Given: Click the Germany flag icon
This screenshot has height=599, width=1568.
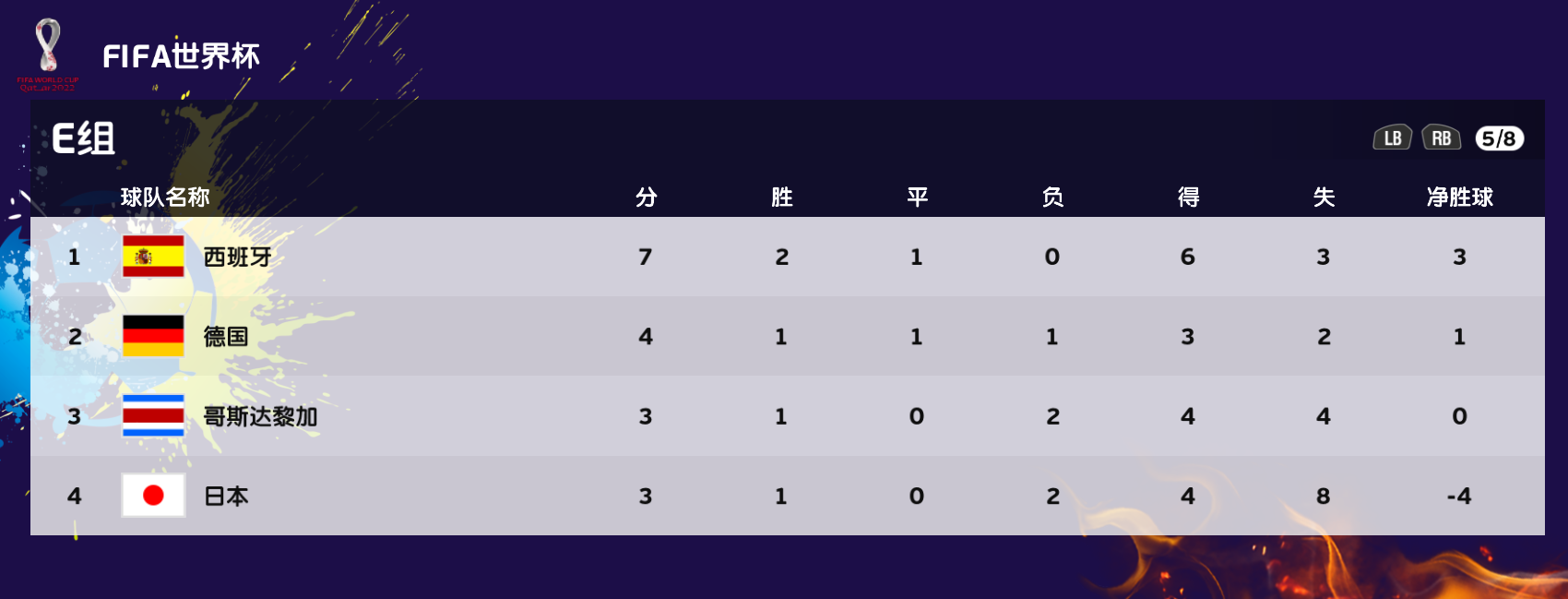Looking at the screenshot, I should point(153,336).
